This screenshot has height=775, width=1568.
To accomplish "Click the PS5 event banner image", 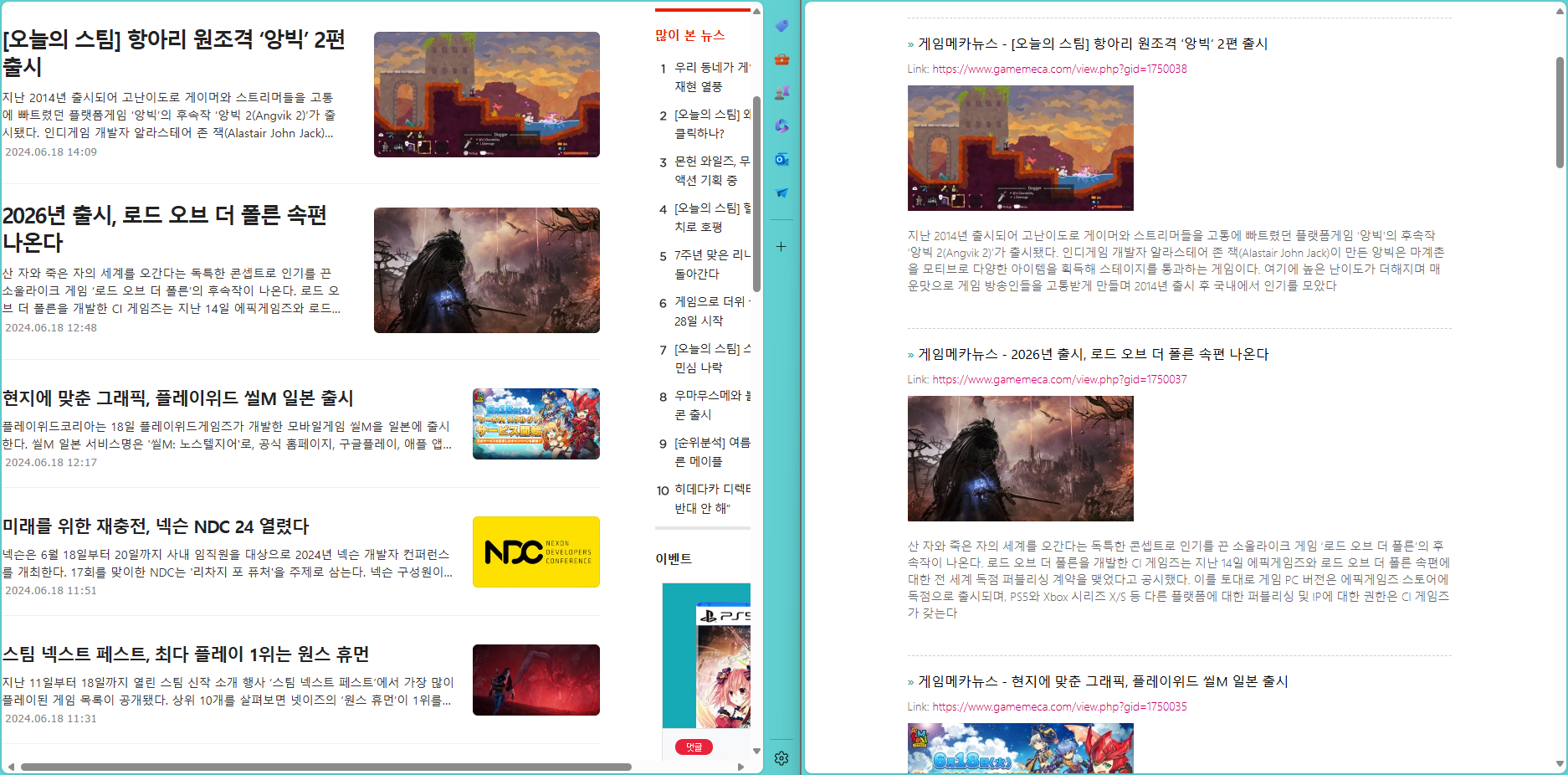I will [706, 655].
